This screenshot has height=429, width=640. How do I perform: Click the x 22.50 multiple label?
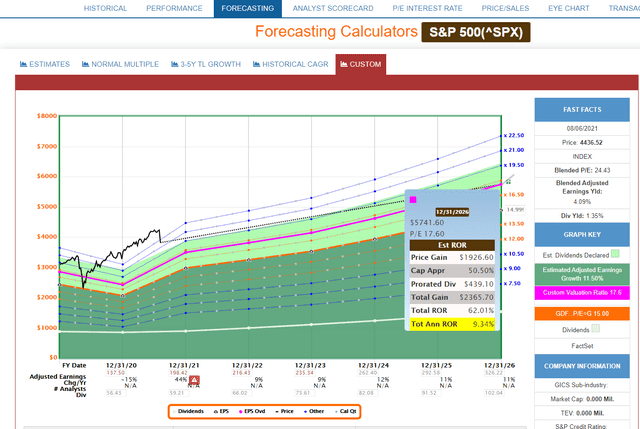tap(514, 135)
